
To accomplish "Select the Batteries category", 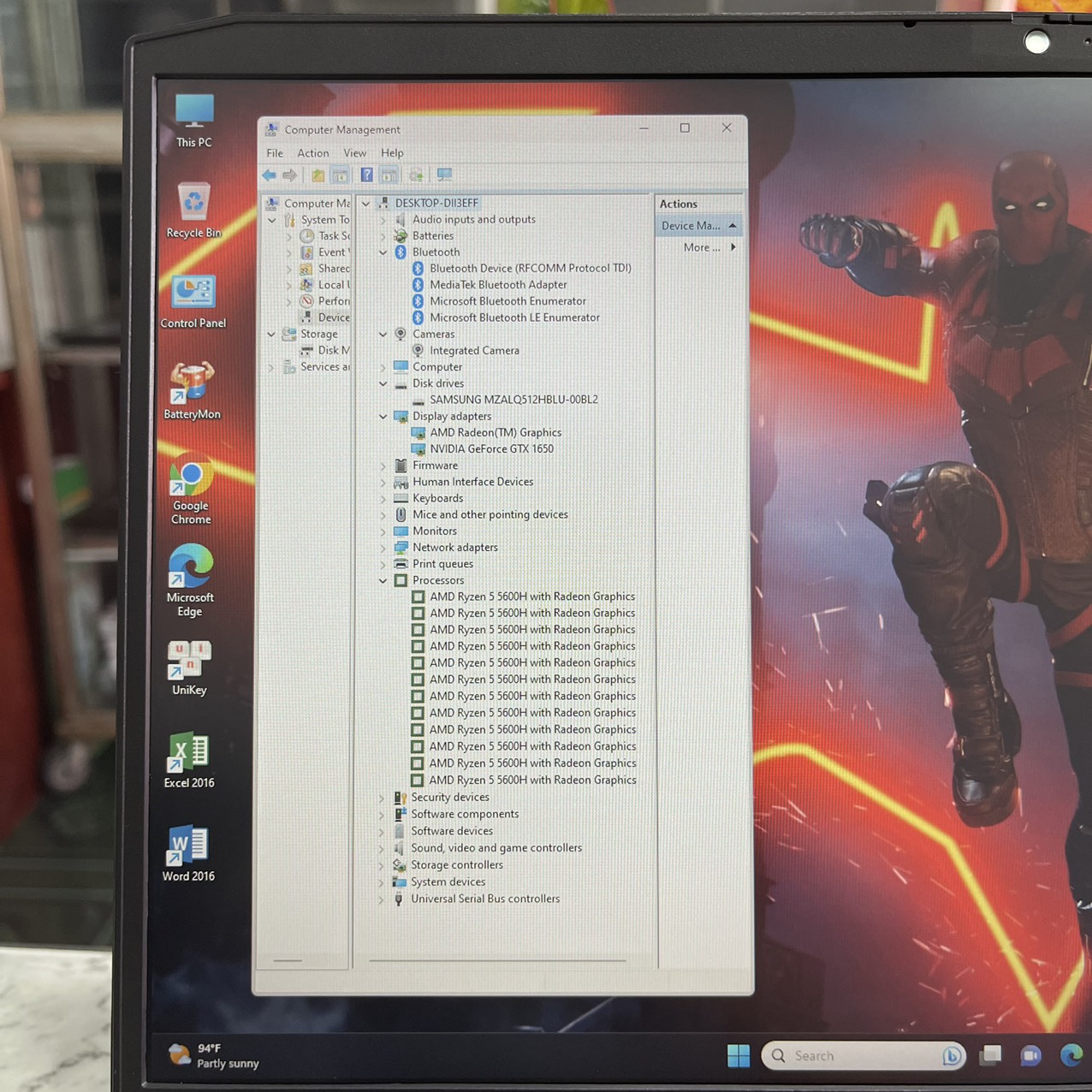I will (x=433, y=236).
